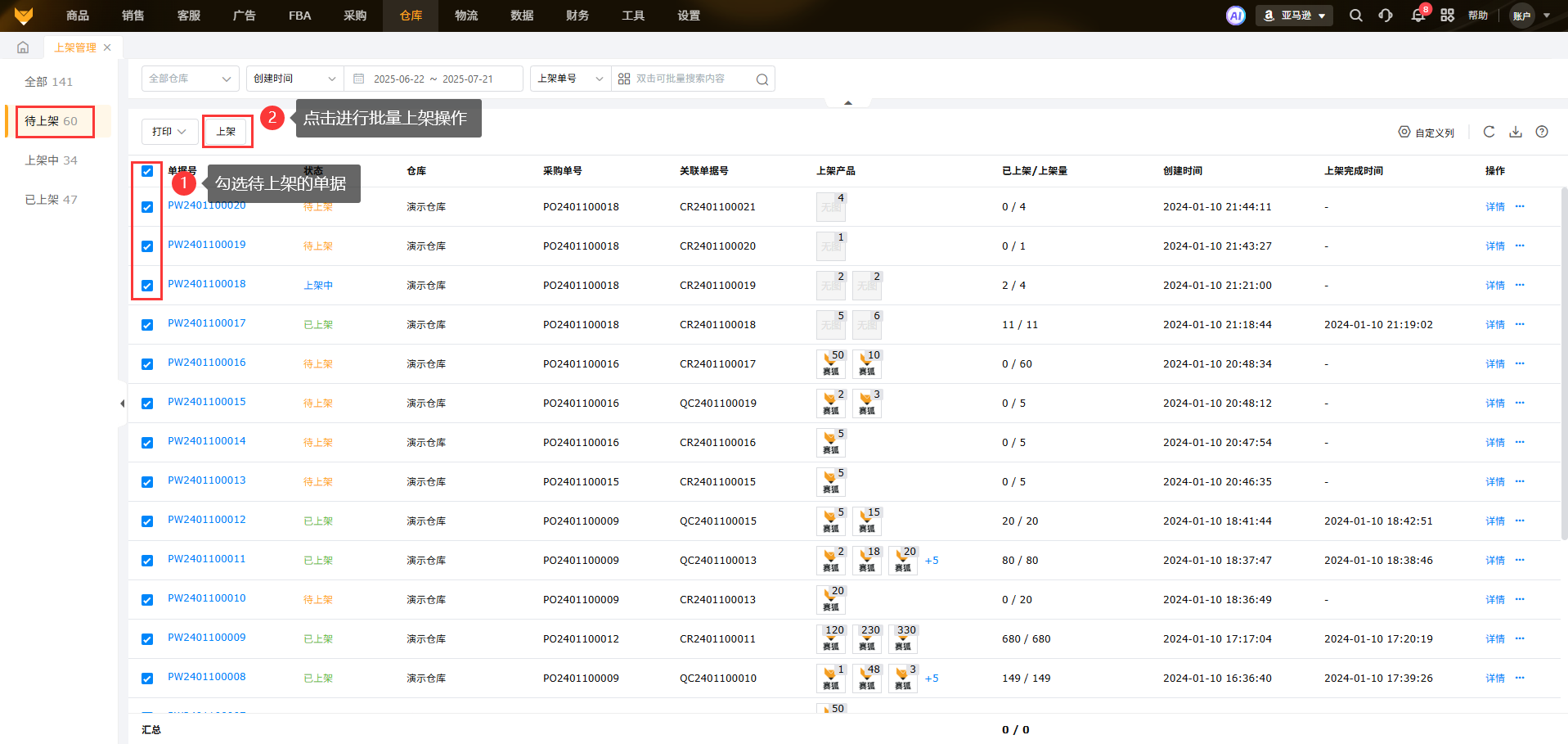Open the 物流 menu in the navigation bar
Viewport: 1568px width, 744px height.
(466, 16)
